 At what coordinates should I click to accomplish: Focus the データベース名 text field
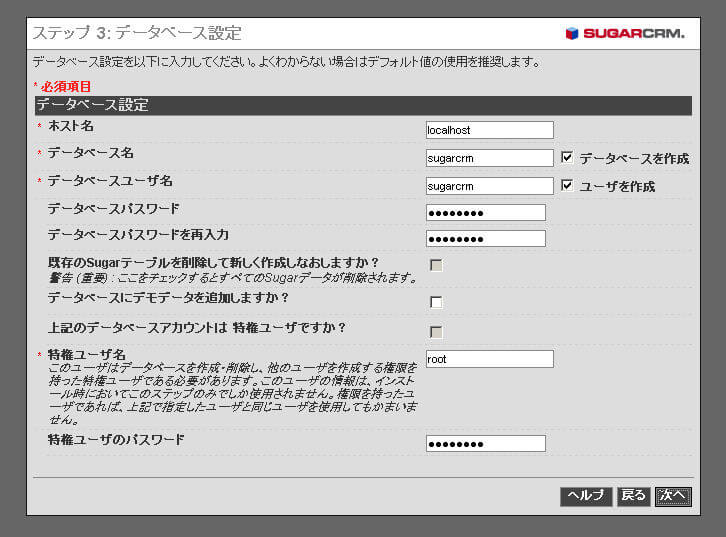click(489, 158)
